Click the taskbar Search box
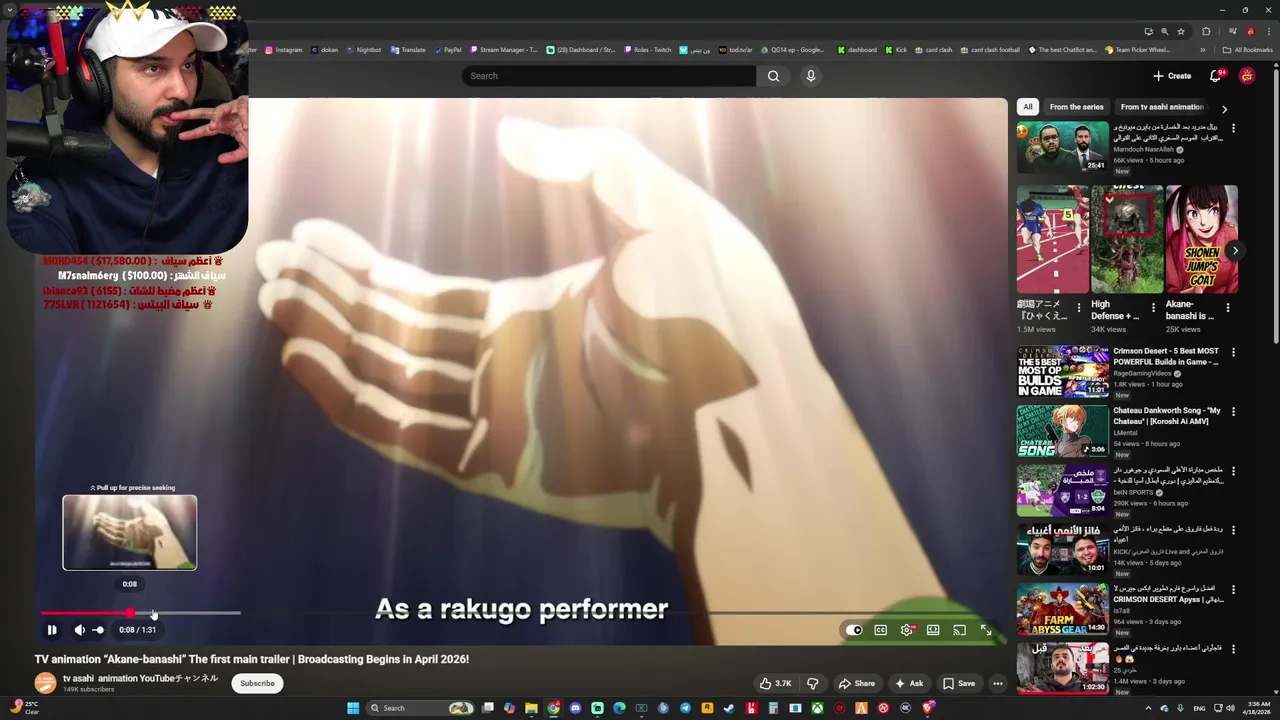Screen dimensions: 1280x720 click(x=420, y=708)
